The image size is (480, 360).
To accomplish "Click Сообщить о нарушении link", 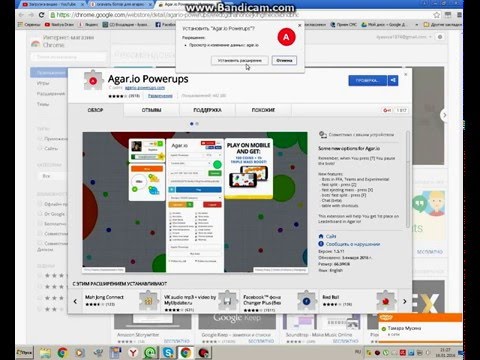I will pos(353,244).
